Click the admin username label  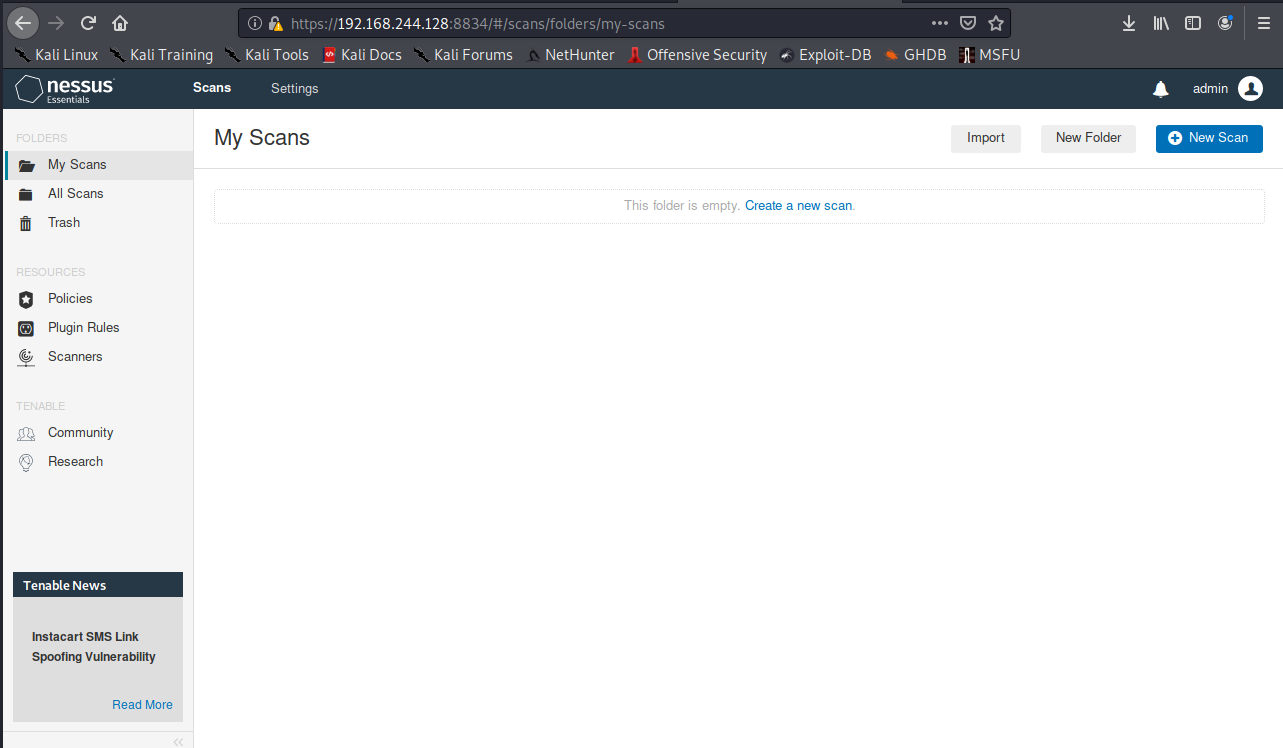point(1210,89)
